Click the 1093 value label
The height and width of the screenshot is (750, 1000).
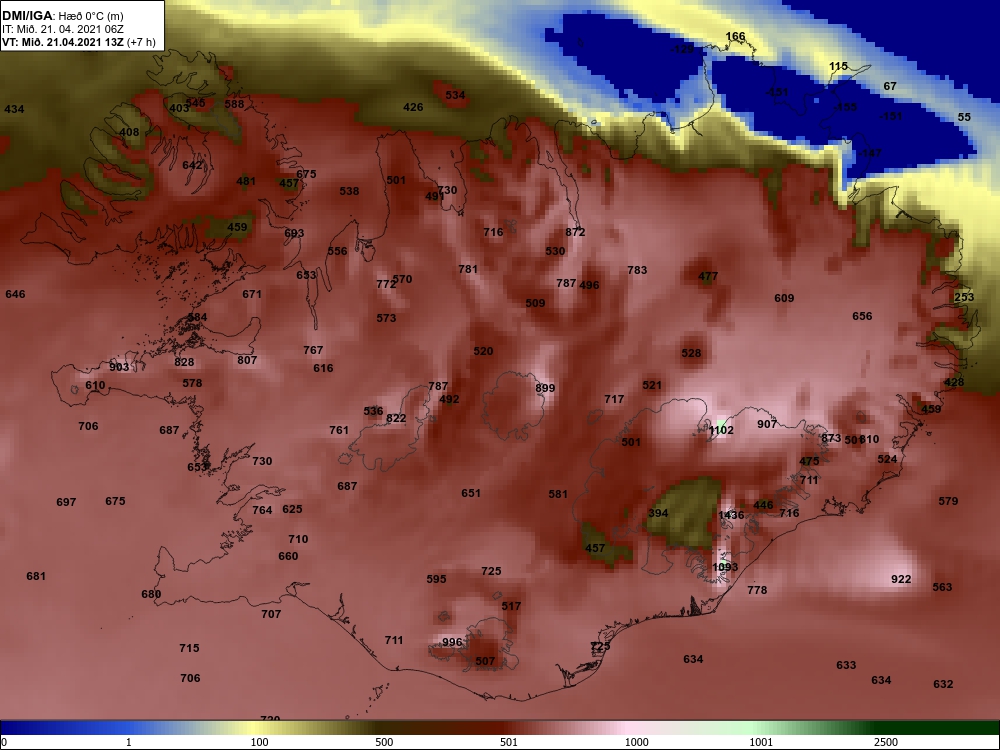click(x=725, y=567)
